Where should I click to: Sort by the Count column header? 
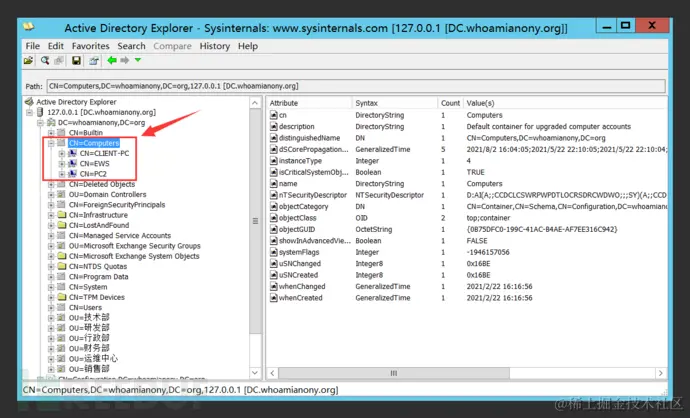pos(450,103)
